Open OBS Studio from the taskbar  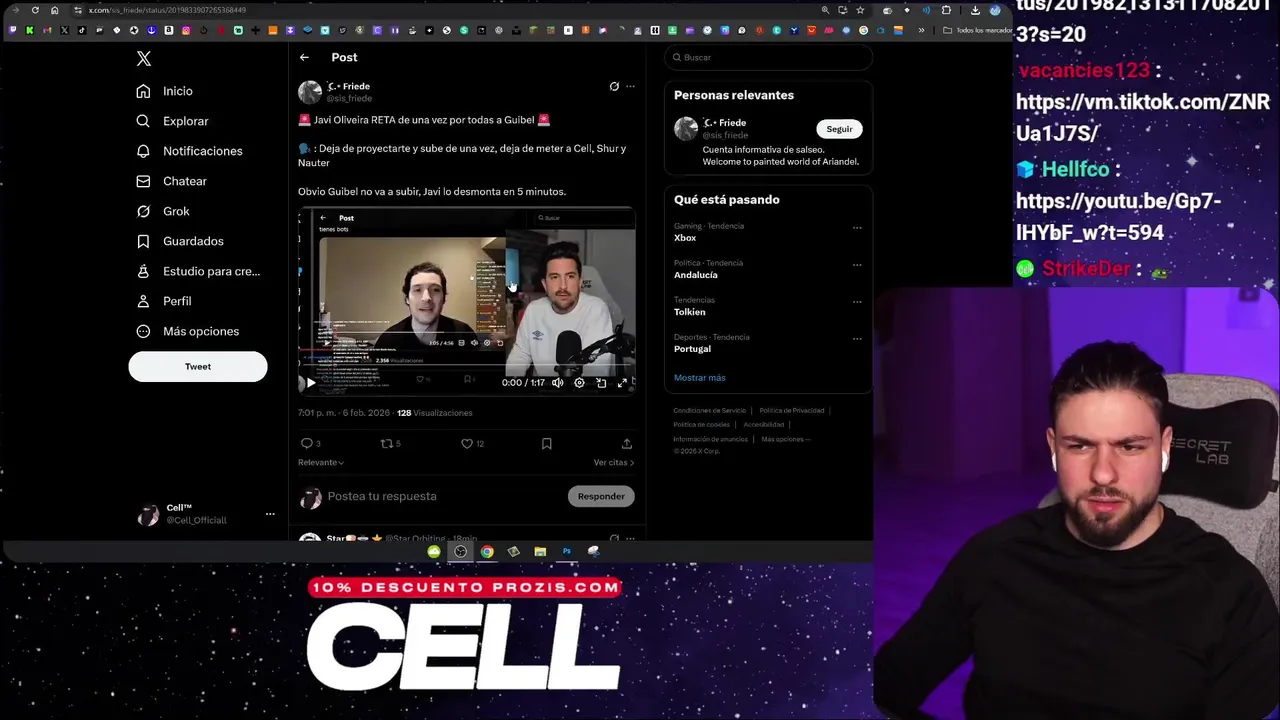[x=460, y=551]
